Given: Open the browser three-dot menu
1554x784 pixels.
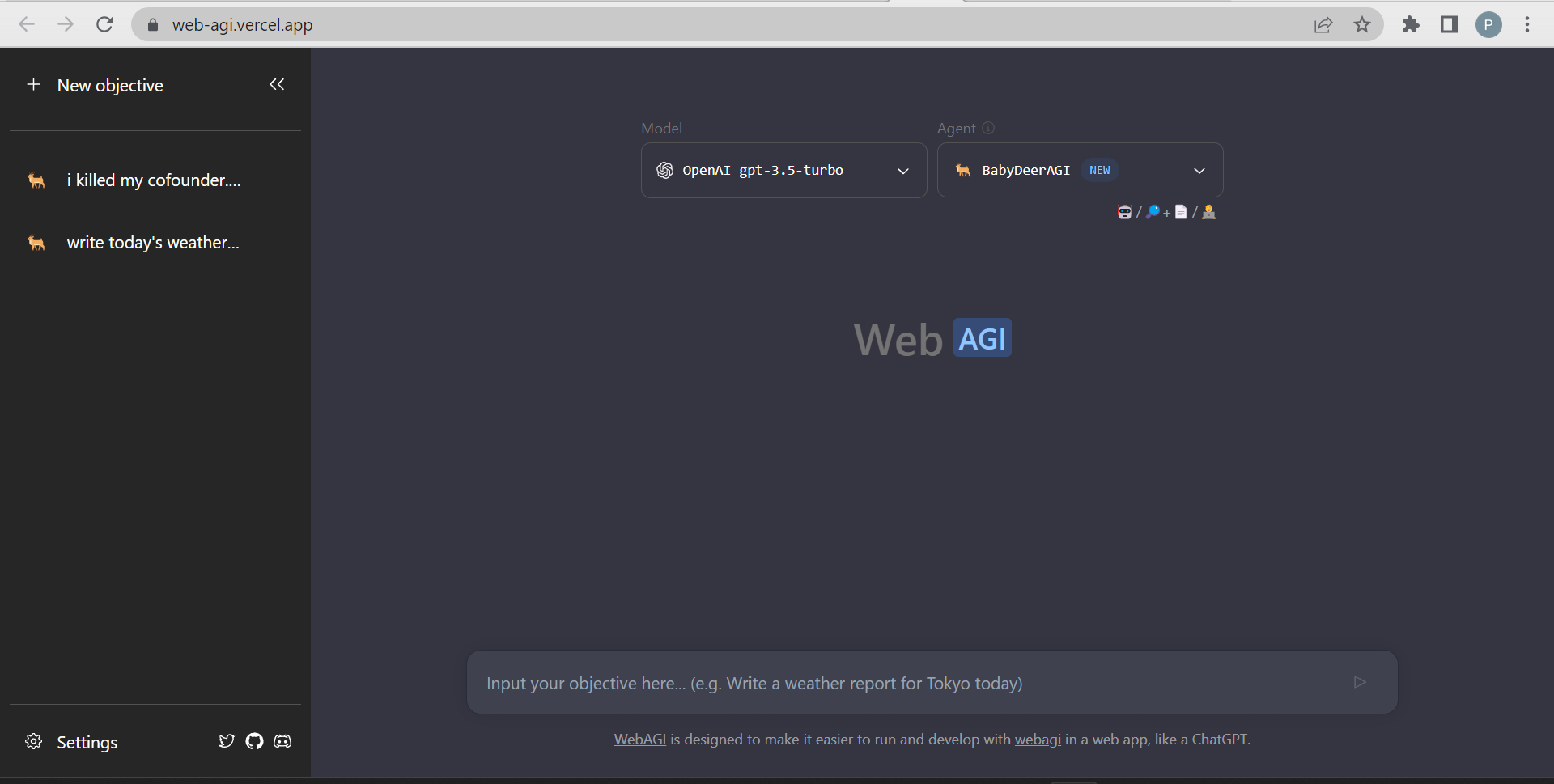Looking at the screenshot, I should click(x=1527, y=24).
